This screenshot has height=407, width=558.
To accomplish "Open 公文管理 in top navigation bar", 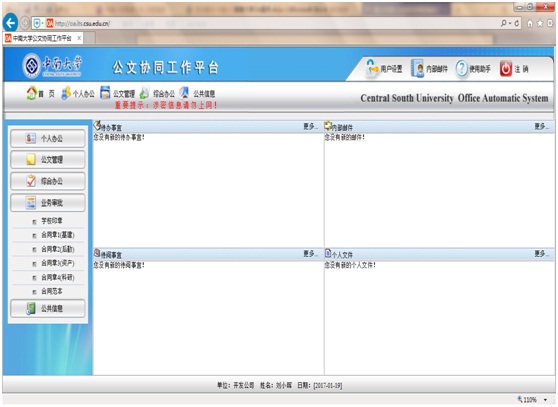I will (x=117, y=93).
